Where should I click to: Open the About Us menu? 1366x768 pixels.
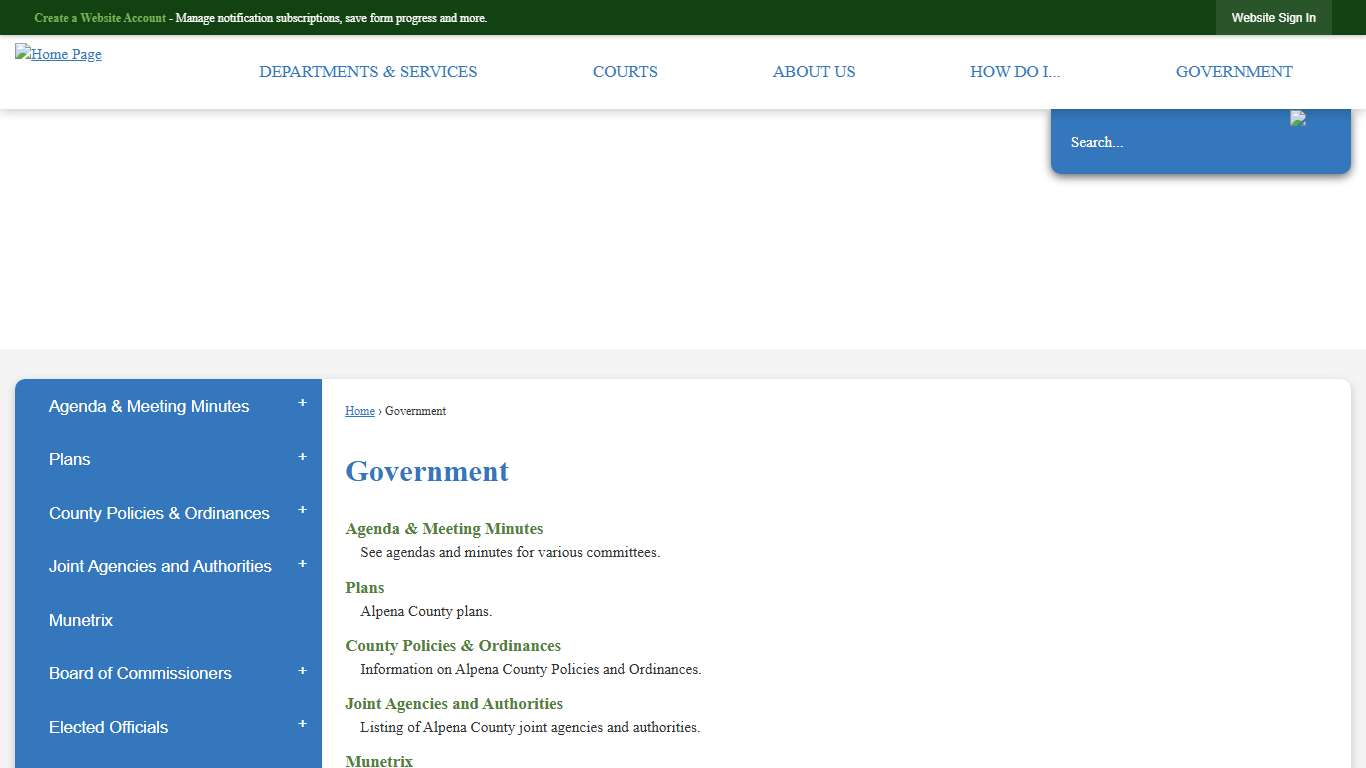pos(813,71)
